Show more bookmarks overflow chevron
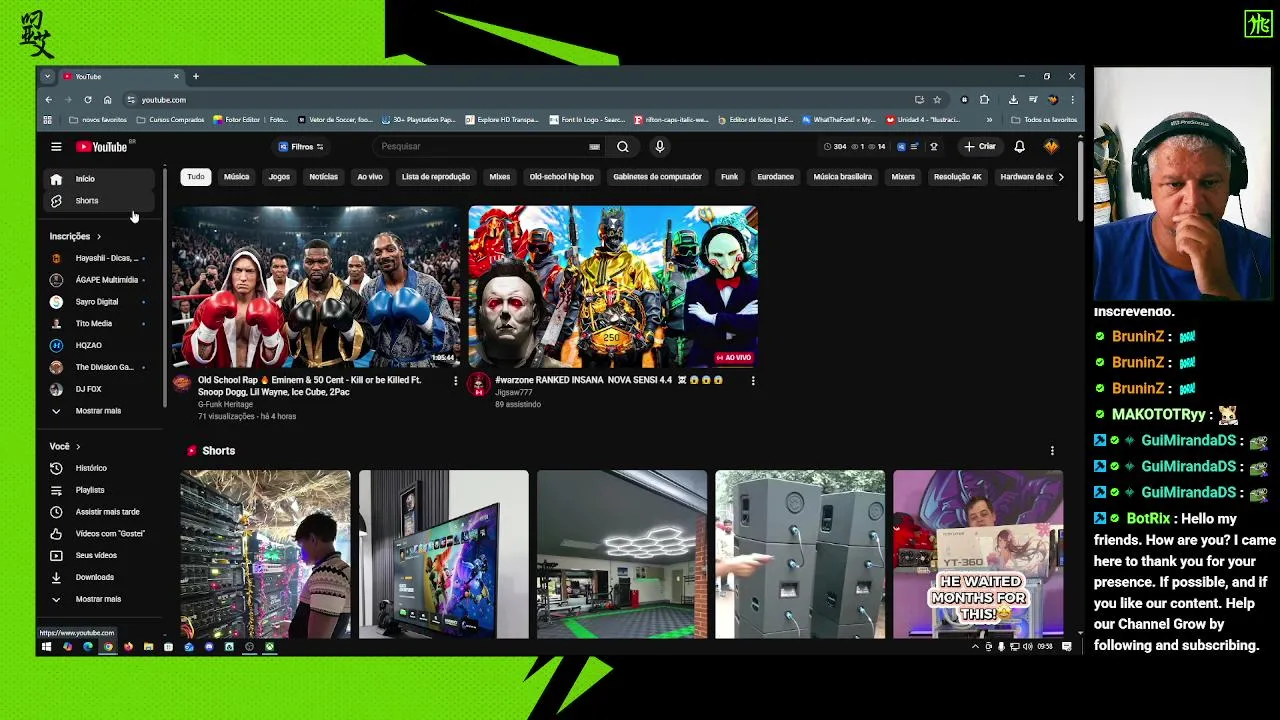Viewport: 1280px width, 720px height. click(990, 120)
